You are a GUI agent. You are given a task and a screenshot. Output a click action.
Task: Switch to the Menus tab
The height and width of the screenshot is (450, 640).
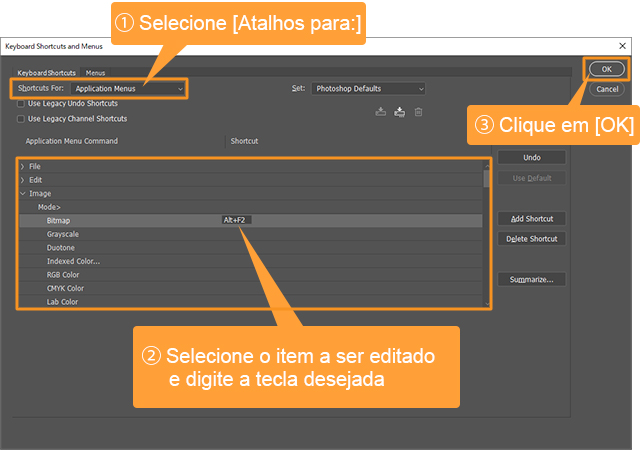pyautogui.click(x=96, y=73)
